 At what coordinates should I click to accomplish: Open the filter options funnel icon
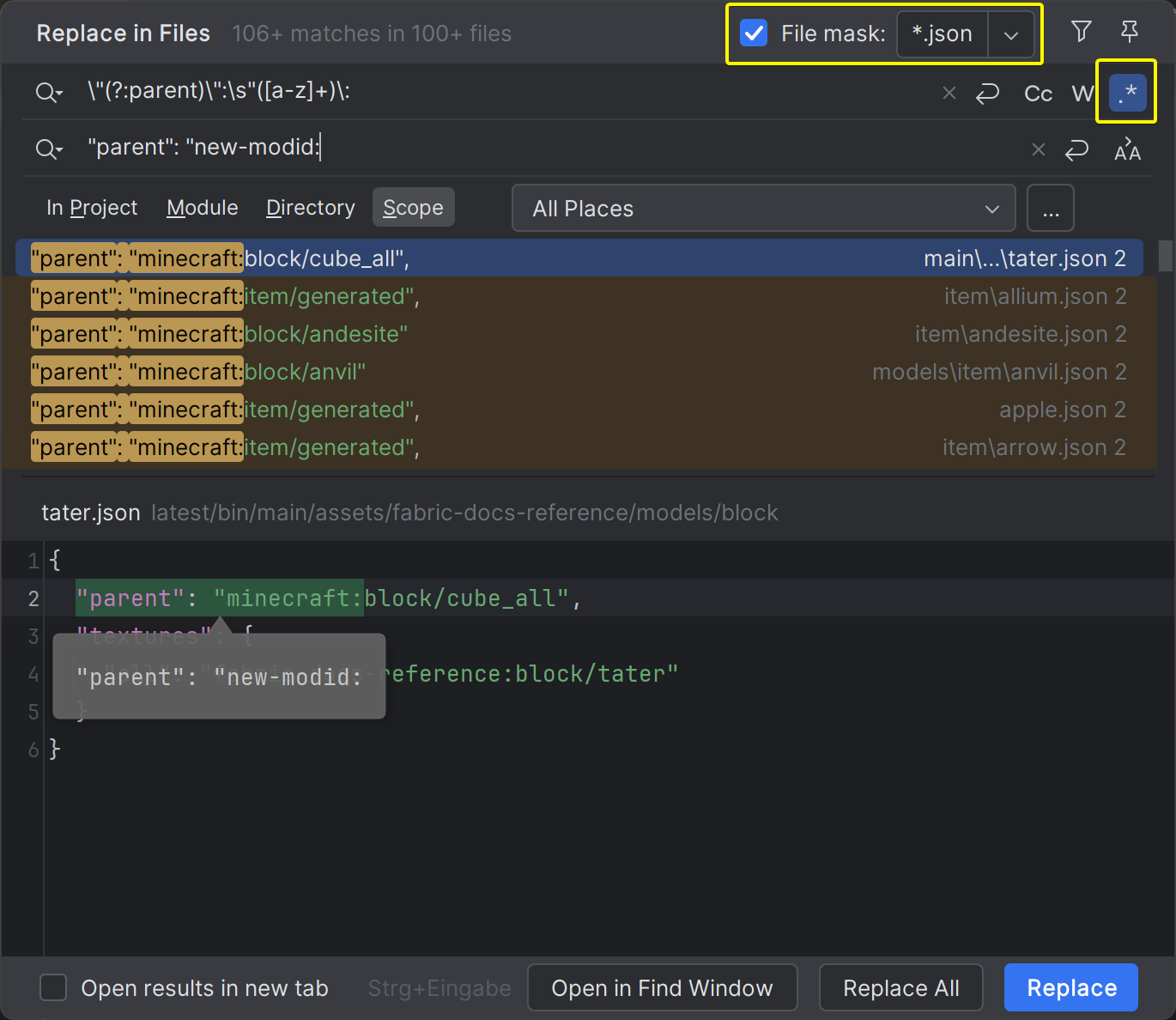coord(1080,33)
